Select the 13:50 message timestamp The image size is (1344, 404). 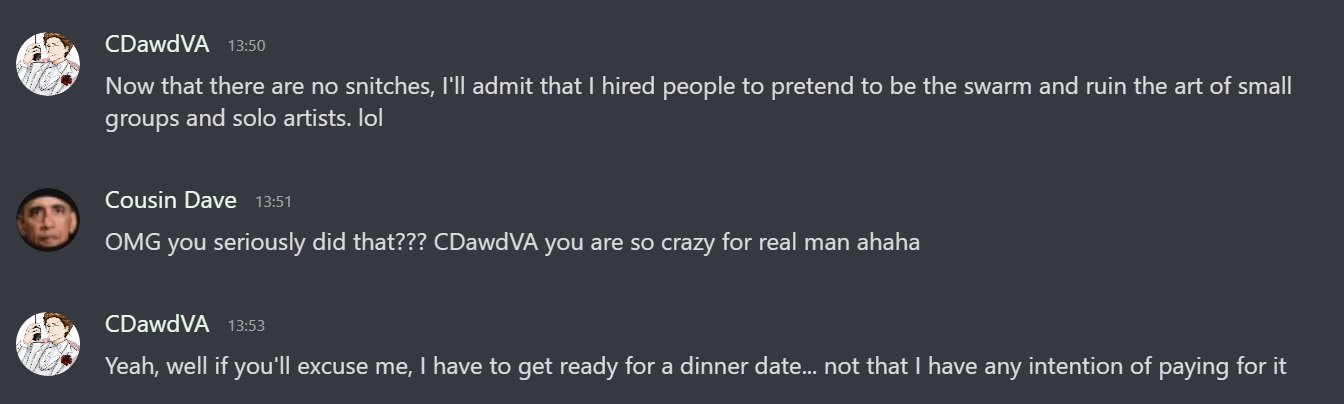click(x=246, y=46)
